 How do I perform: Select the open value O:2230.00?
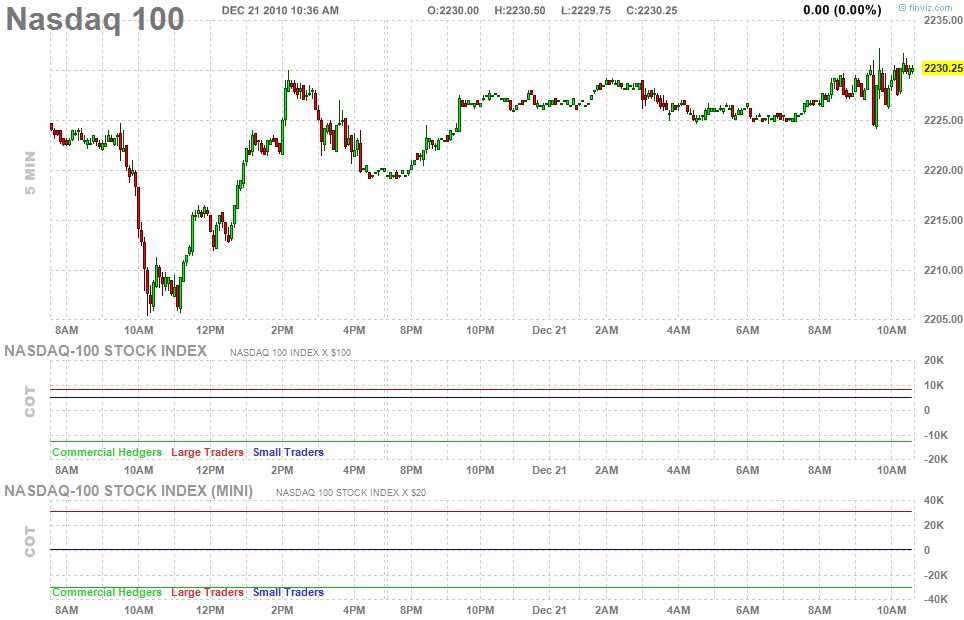(453, 10)
